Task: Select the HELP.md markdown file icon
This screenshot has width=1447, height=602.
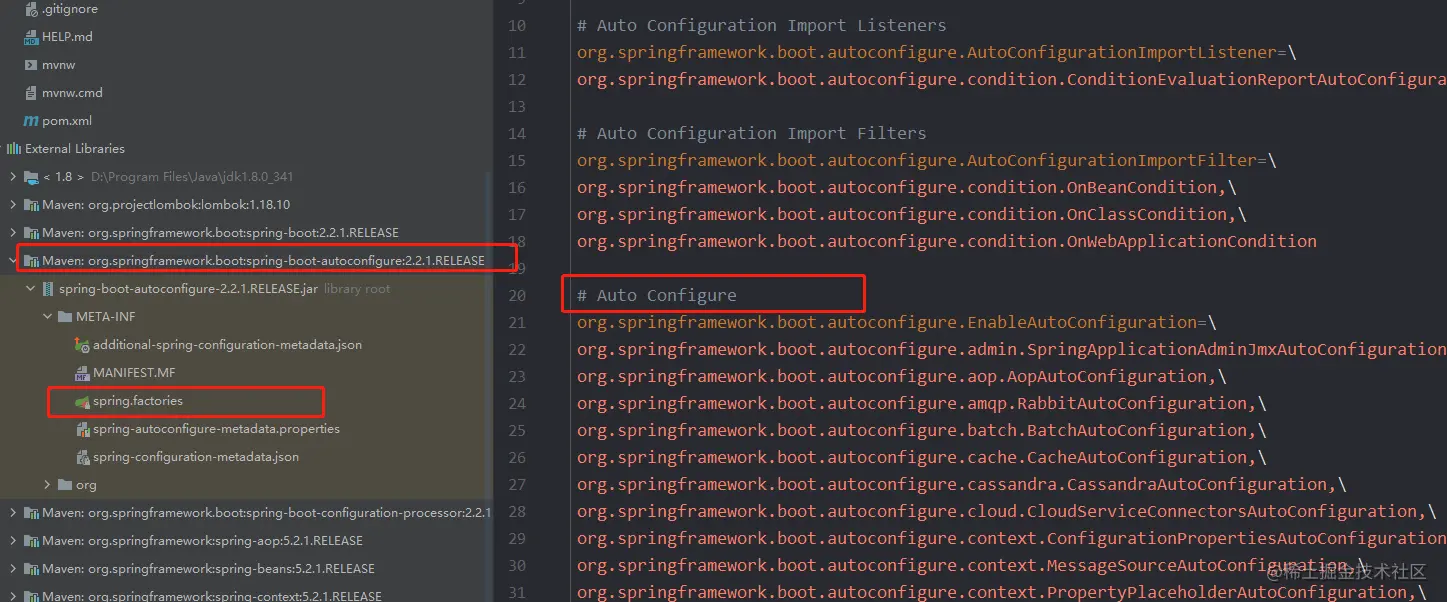Action: pyautogui.click(x=31, y=37)
